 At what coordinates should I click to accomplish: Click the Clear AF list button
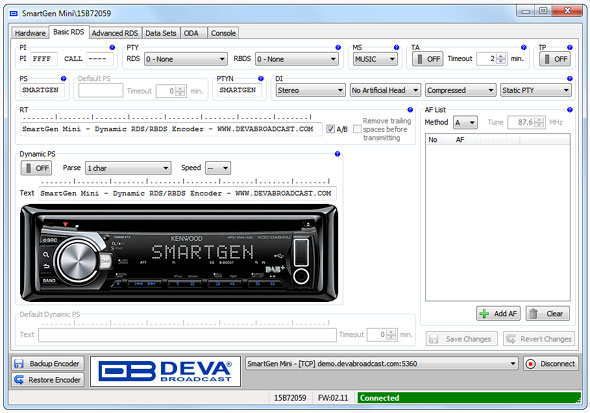(x=547, y=314)
